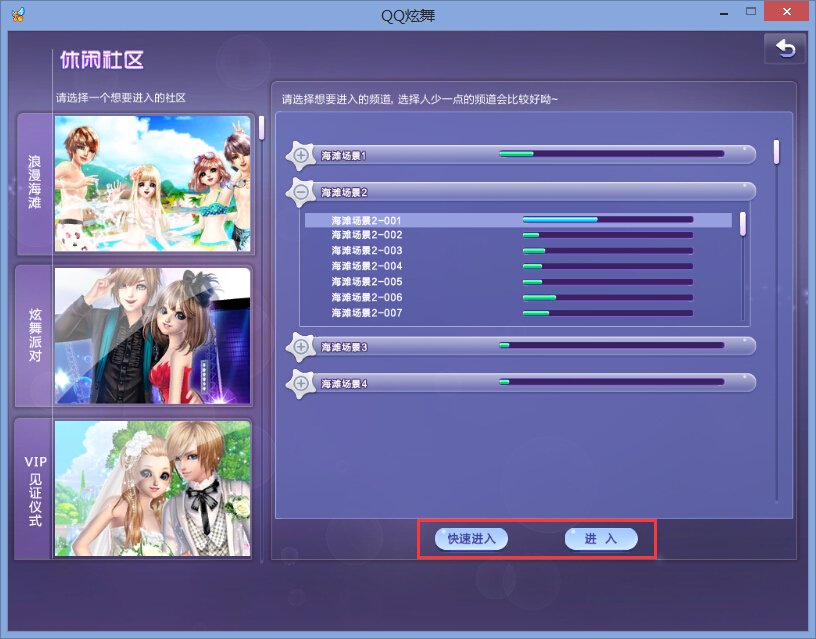
Task: Maximize the QQ炫舞 window
Action: point(750,11)
